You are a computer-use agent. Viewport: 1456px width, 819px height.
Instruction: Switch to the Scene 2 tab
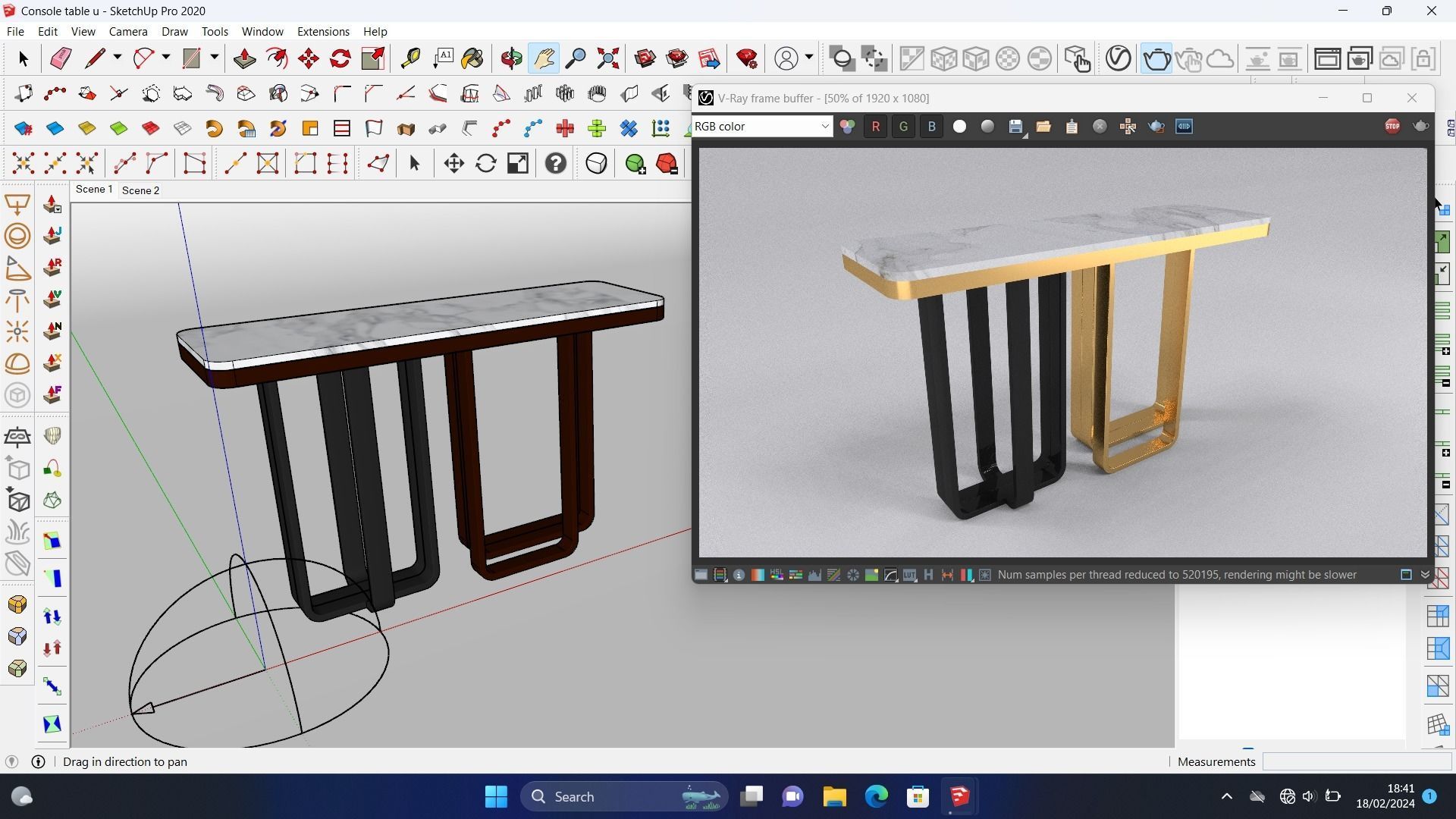coord(140,190)
